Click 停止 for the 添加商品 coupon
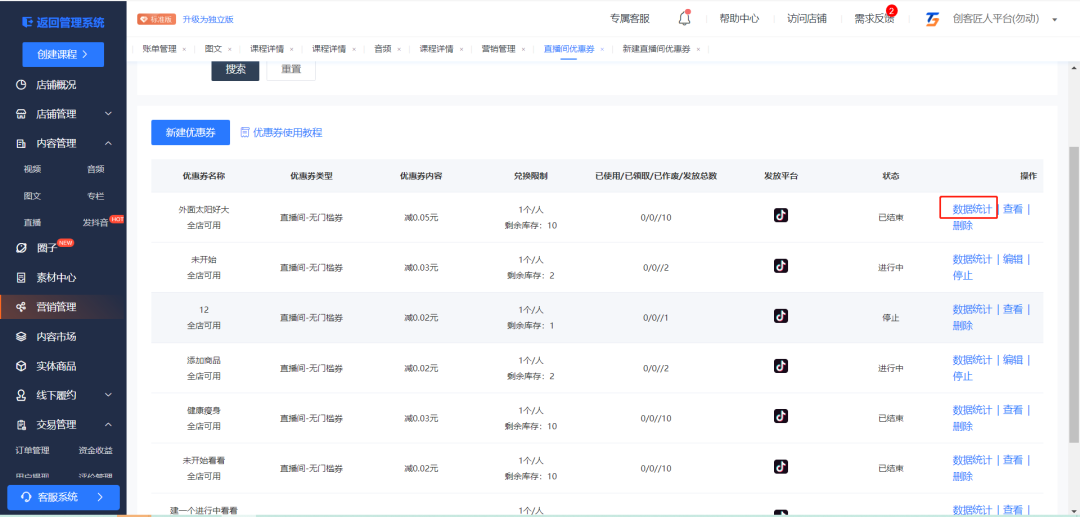This screenshot has height=517, width=1080. click(x=962, y=376)
